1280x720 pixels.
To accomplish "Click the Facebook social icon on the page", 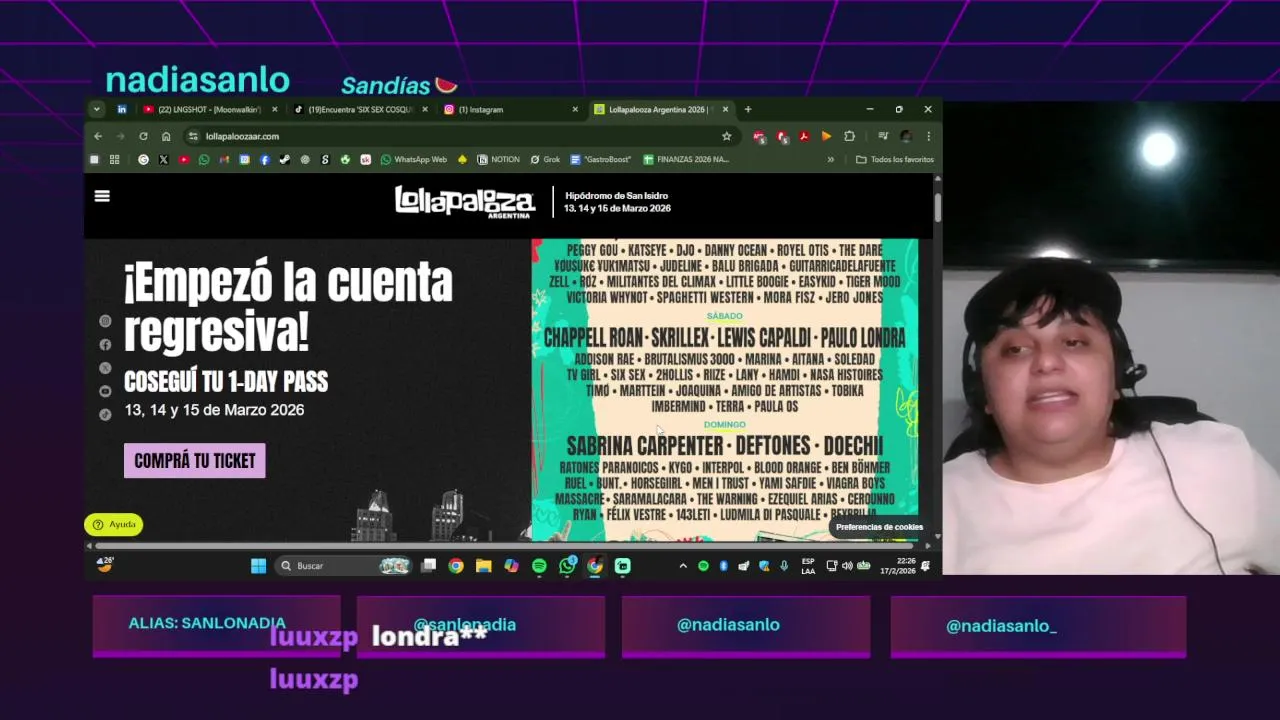I will pos(105,344).
